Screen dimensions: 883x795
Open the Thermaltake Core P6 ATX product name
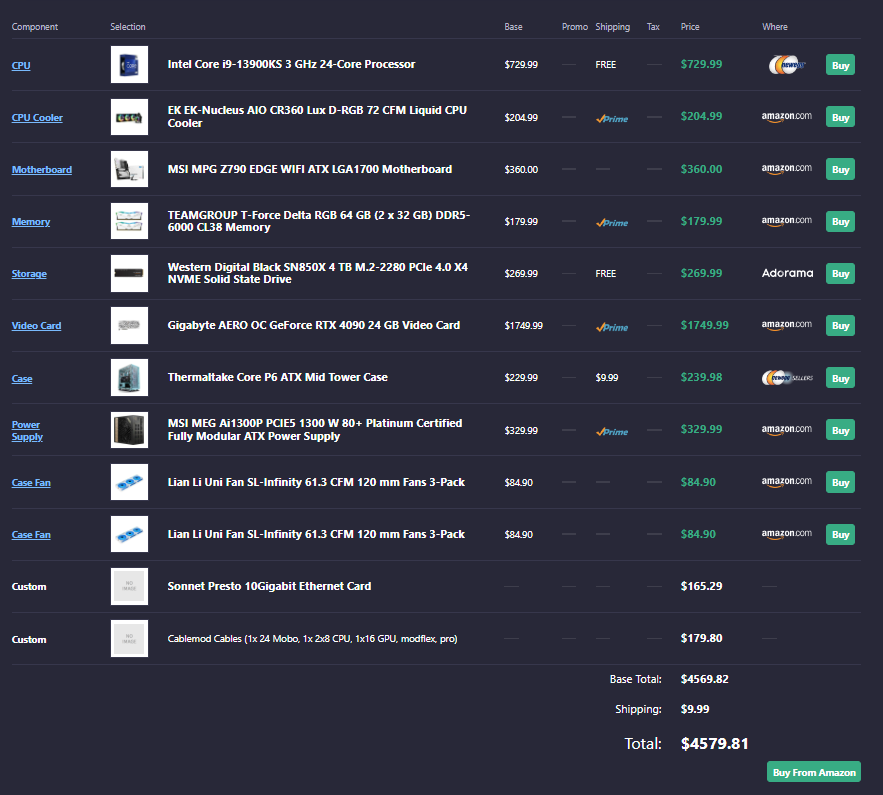(278, 377)
